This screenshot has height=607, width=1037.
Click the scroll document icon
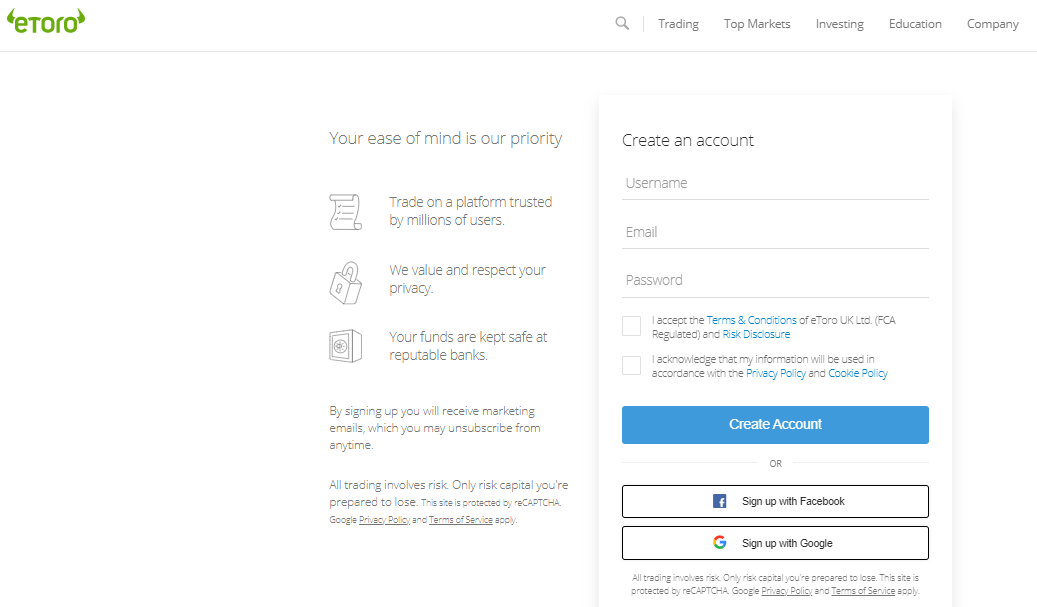click(x=345, y=212)
